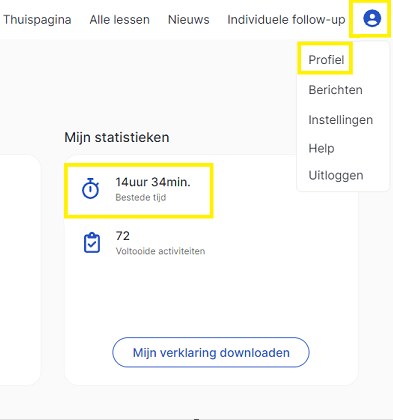This screenshot has width=393, height=420.
Task: Go to Instellingen in the dropdown
Action: (x=340, y=120)
